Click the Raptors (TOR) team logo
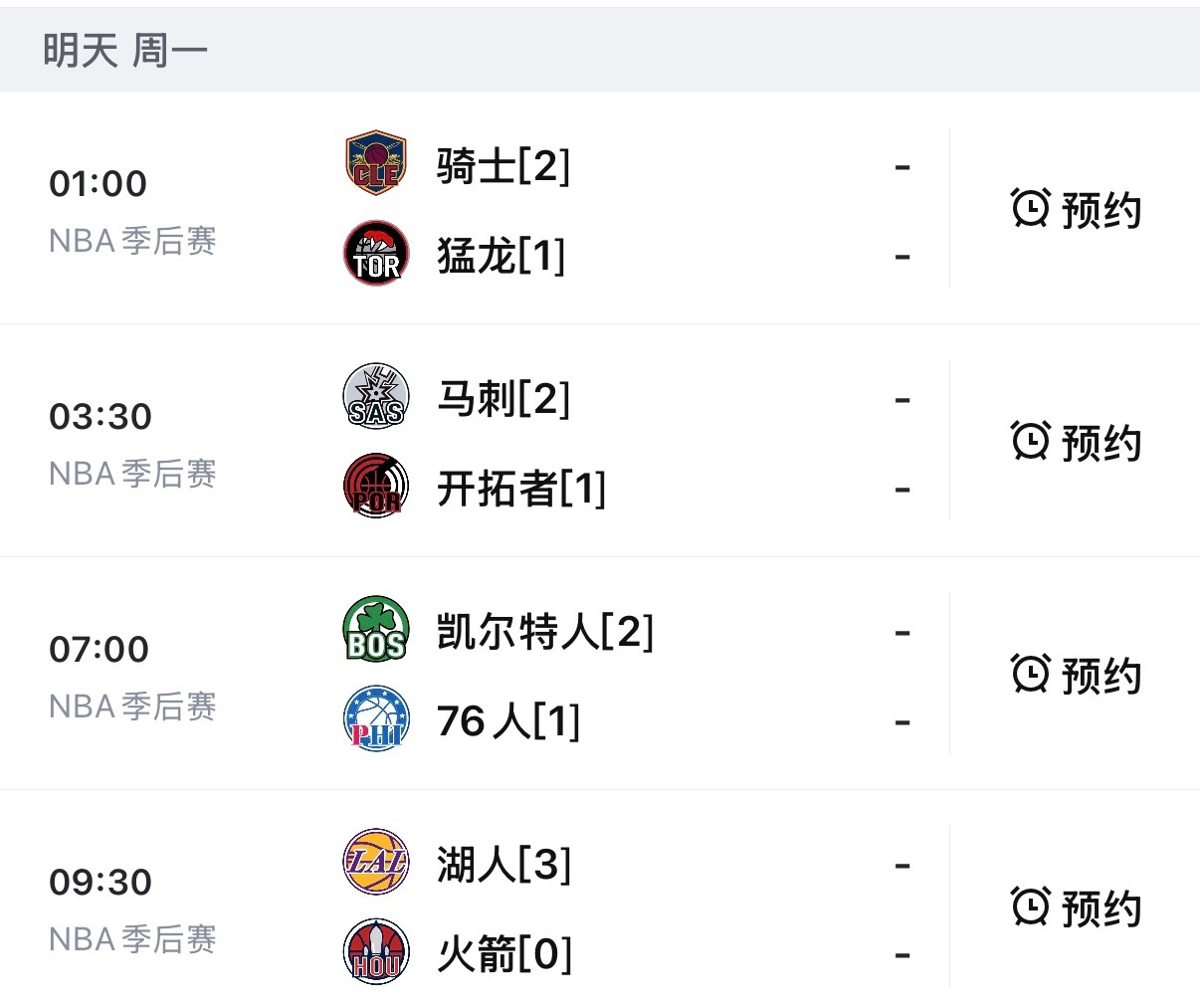 [x=375, y=254]
